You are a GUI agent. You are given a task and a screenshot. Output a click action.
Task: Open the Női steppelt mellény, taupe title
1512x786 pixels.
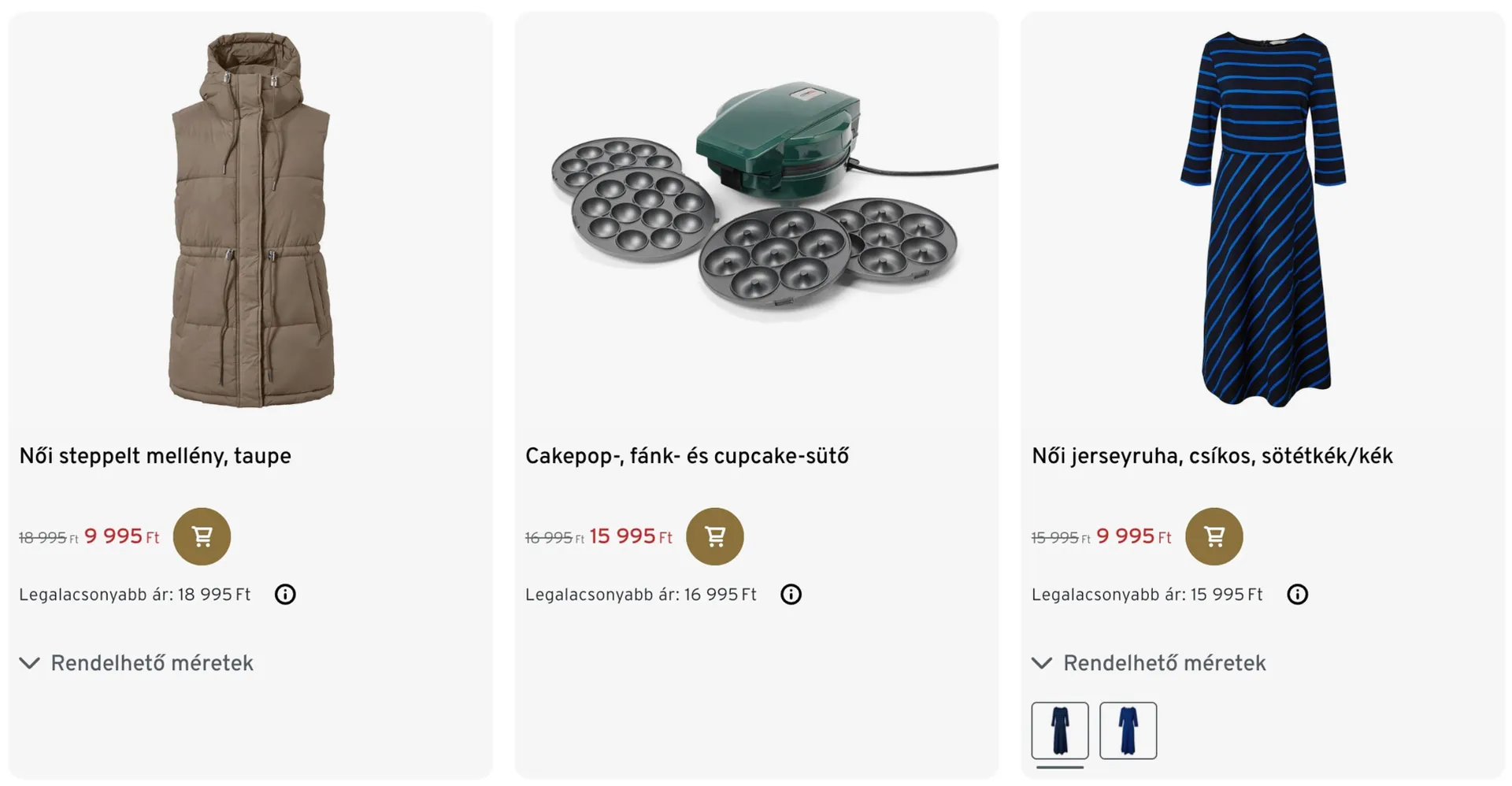coord(155,457)
